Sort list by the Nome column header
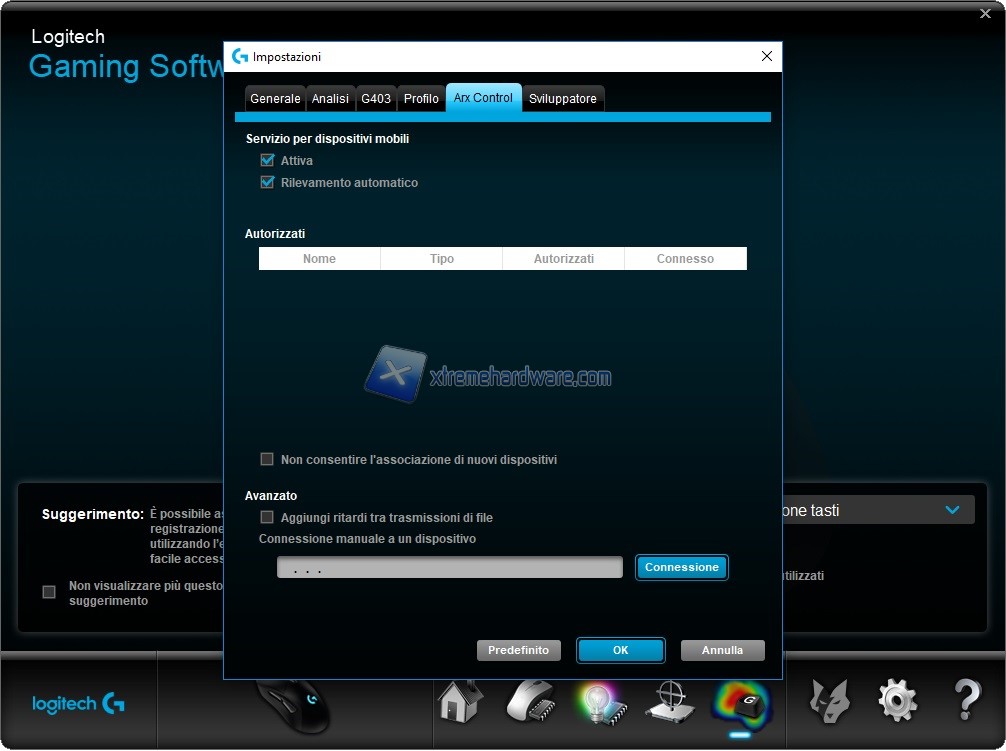1006x751 pixels. (319, 259)
